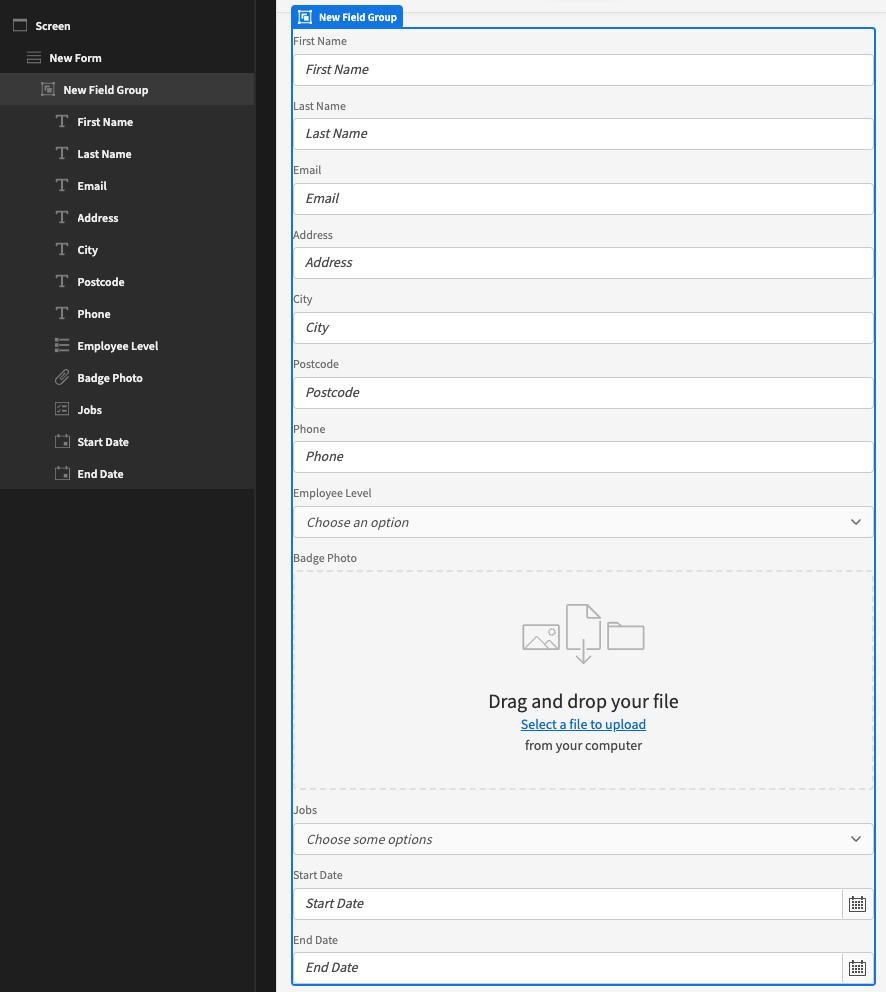Open the Employee Level dropdown
This screenshot has height=992, width=886.
(583, 523)
